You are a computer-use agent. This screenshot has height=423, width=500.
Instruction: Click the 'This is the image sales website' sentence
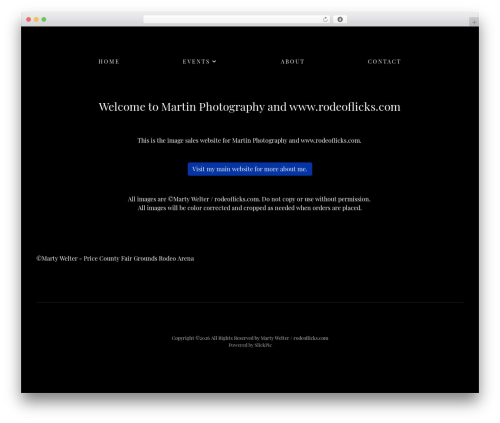tap(249, 140)
